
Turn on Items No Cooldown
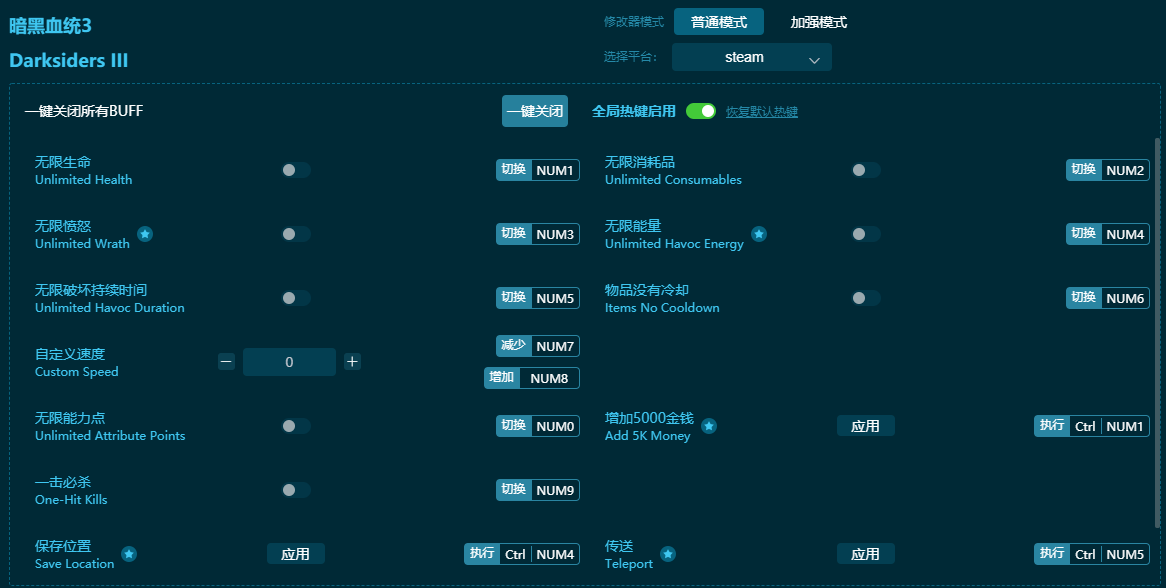pyautogui.click(x=865, y=298)
